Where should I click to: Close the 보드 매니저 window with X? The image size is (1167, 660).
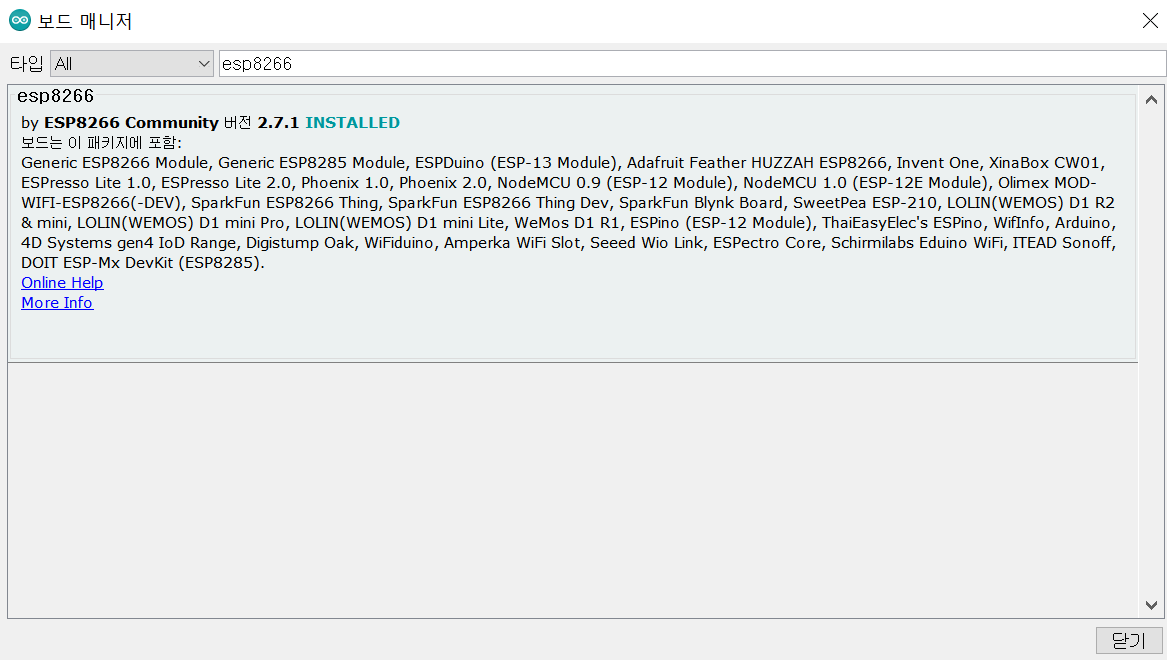pos(1150,21)
